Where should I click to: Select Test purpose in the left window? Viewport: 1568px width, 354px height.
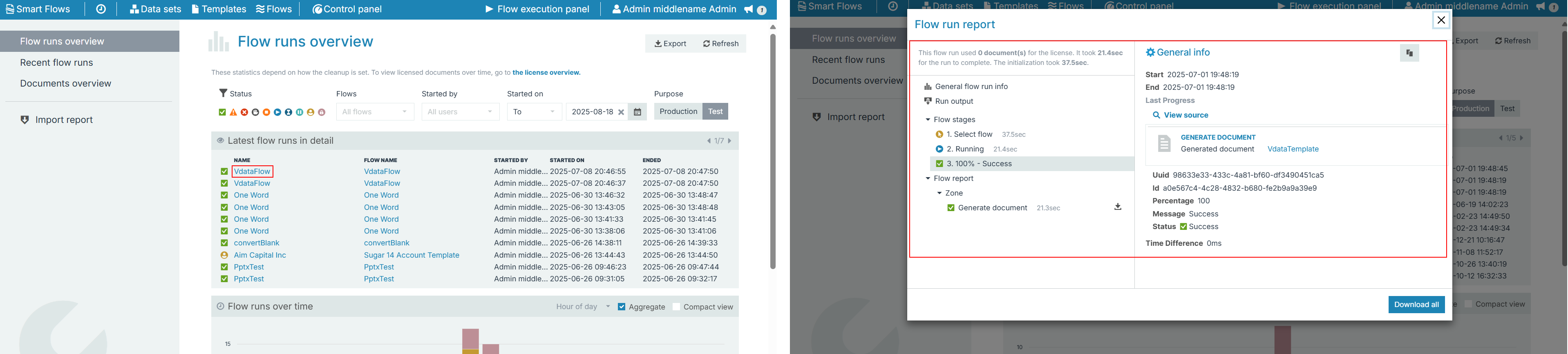pos(715,111)
